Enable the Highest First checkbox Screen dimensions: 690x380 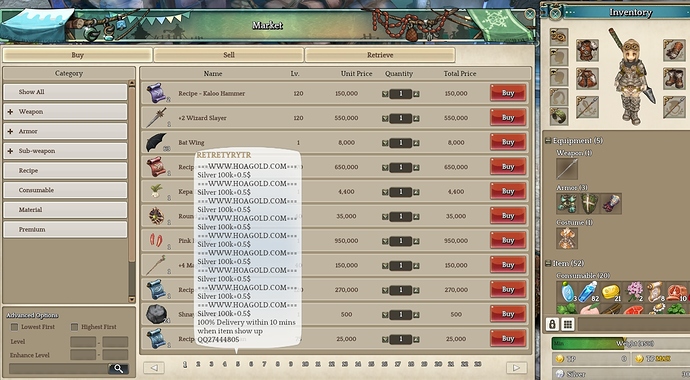(x=74, y=327)
